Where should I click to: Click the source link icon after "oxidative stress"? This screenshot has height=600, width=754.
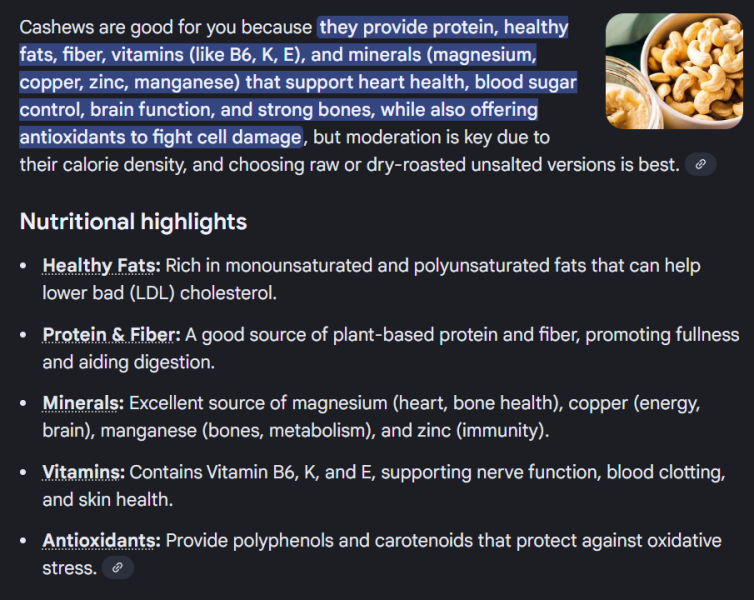[118, 568]
